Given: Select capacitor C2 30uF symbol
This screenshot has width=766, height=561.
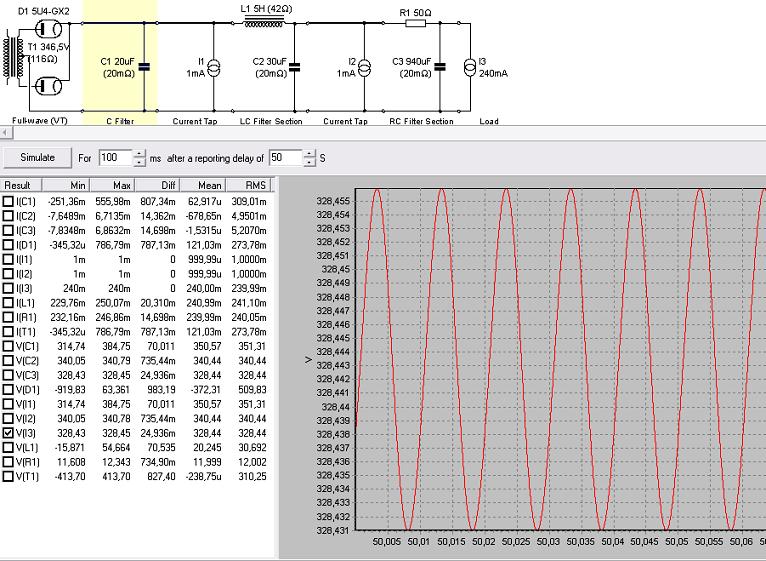Looking at the screenshot, I should pos(294,67).
